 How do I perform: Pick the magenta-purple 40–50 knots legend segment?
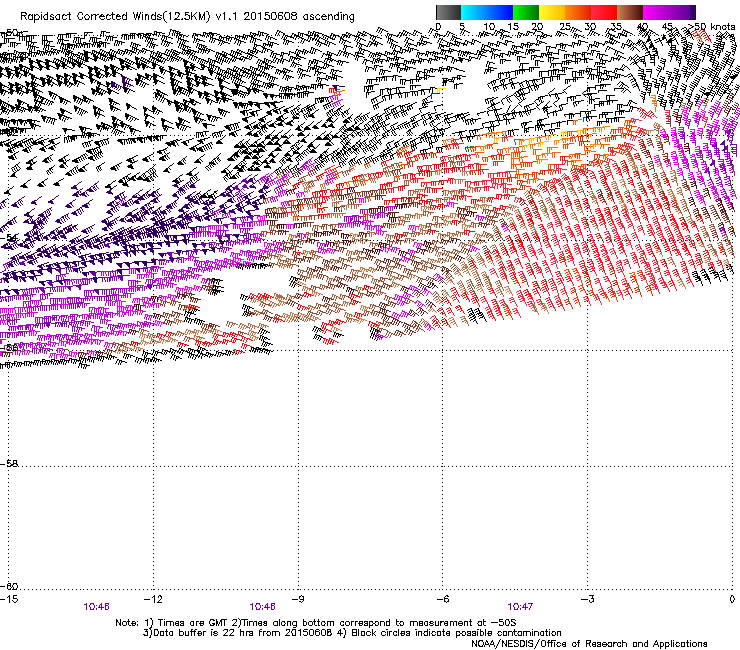669,12
